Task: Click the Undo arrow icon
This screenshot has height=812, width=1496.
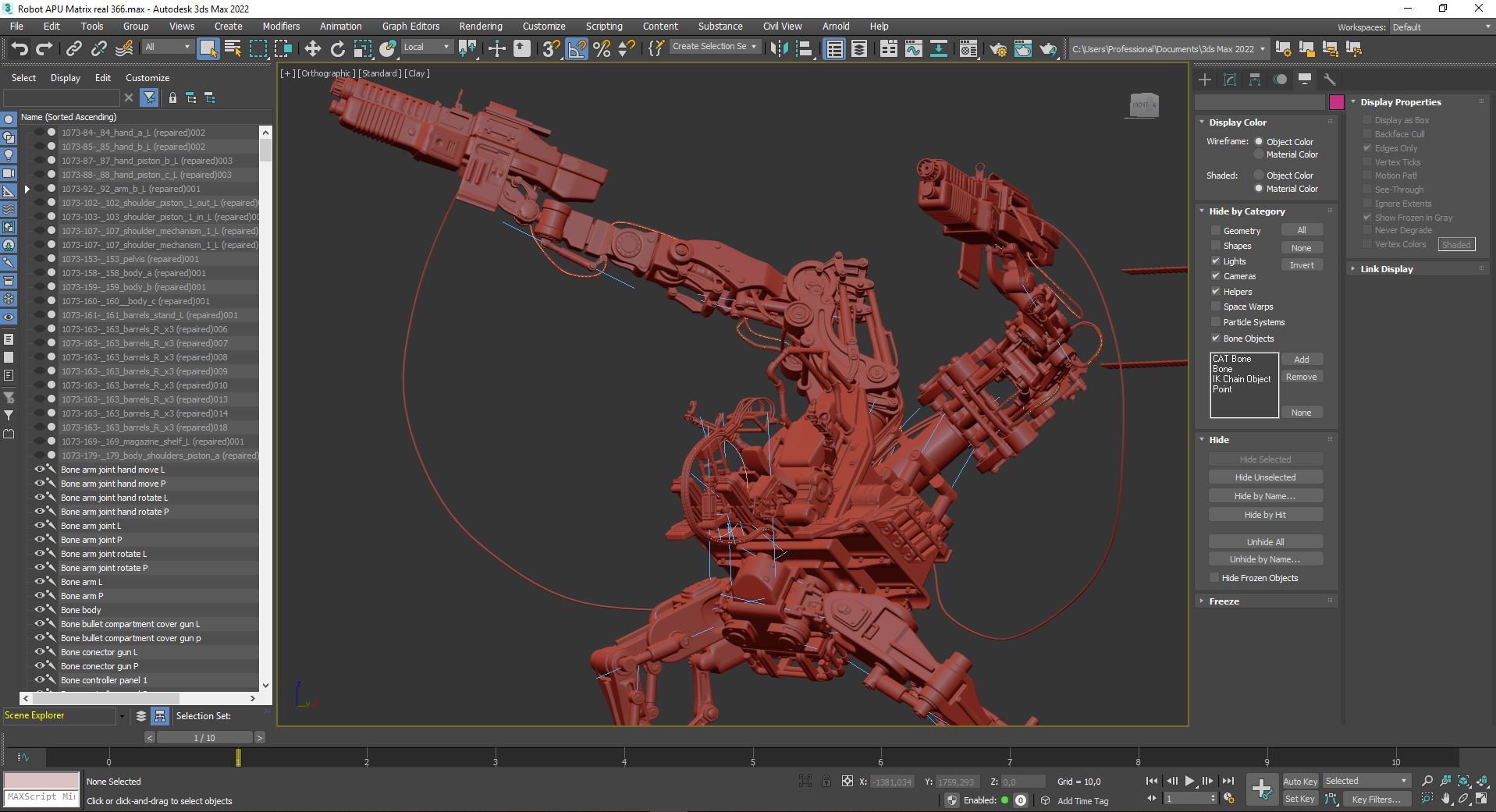Action: click(20, 49)
